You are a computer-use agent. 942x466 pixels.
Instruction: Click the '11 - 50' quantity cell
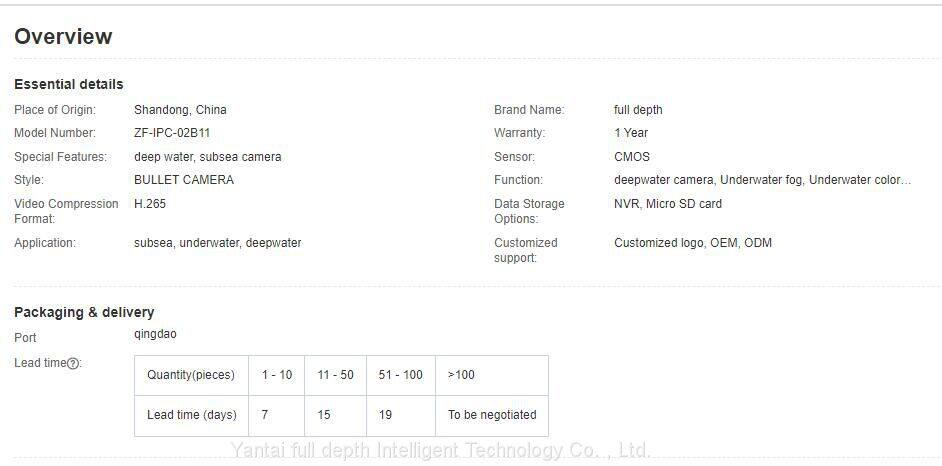point(335,375)
